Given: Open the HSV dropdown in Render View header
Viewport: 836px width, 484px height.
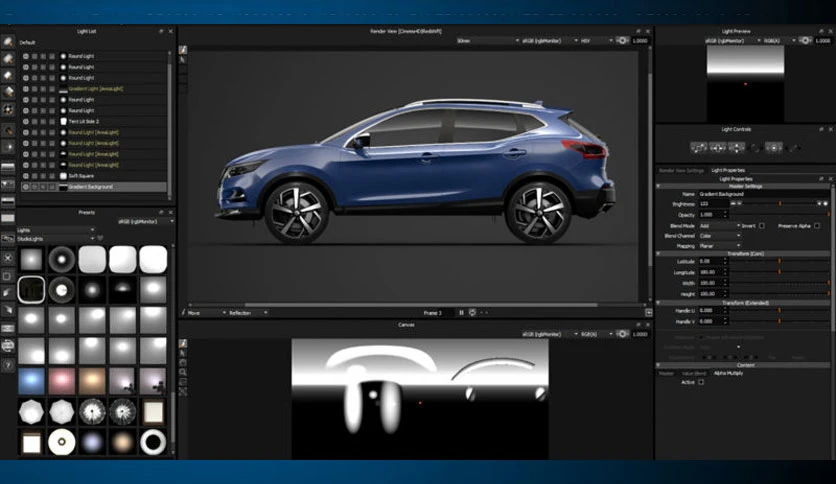Looking at the screenshot, I should click(596, 41).
